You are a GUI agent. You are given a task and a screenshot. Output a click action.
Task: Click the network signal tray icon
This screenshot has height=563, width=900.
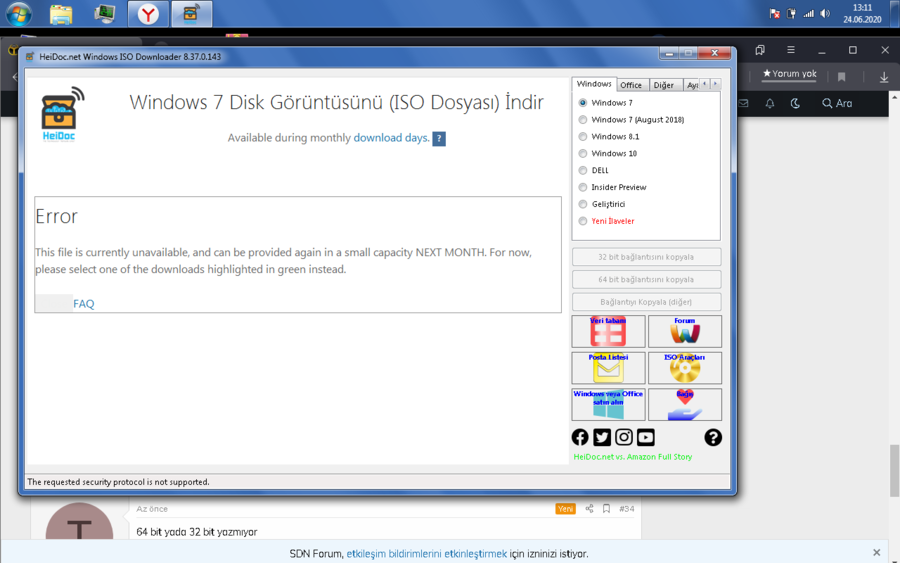pyautogui.click(x=809, y=14)
